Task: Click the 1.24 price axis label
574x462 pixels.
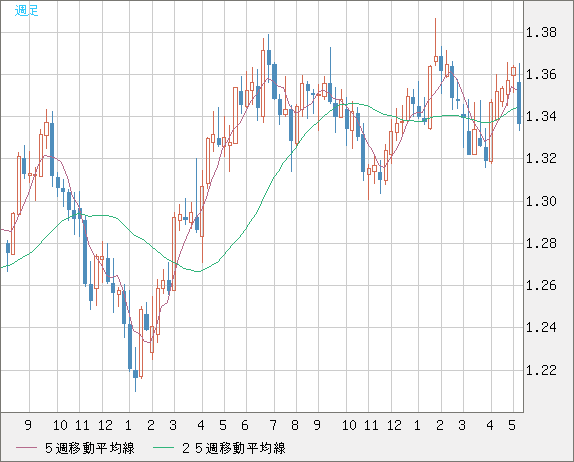Action: pyautogui.click(x=541, y=327)
